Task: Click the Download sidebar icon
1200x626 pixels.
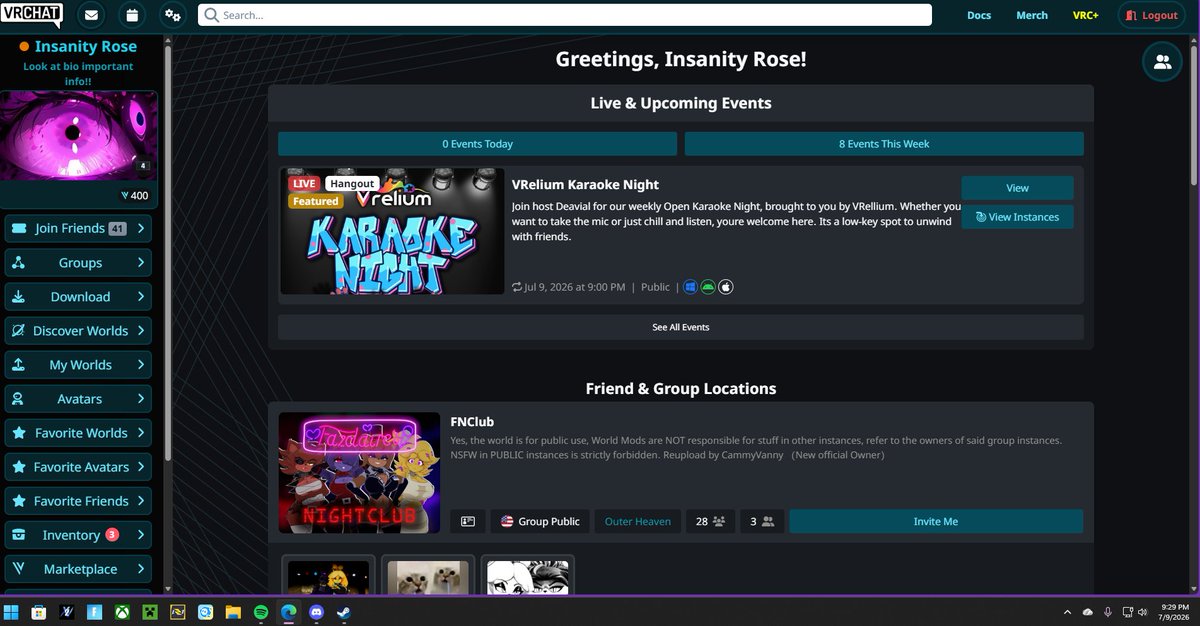Action: click(19, 297)
